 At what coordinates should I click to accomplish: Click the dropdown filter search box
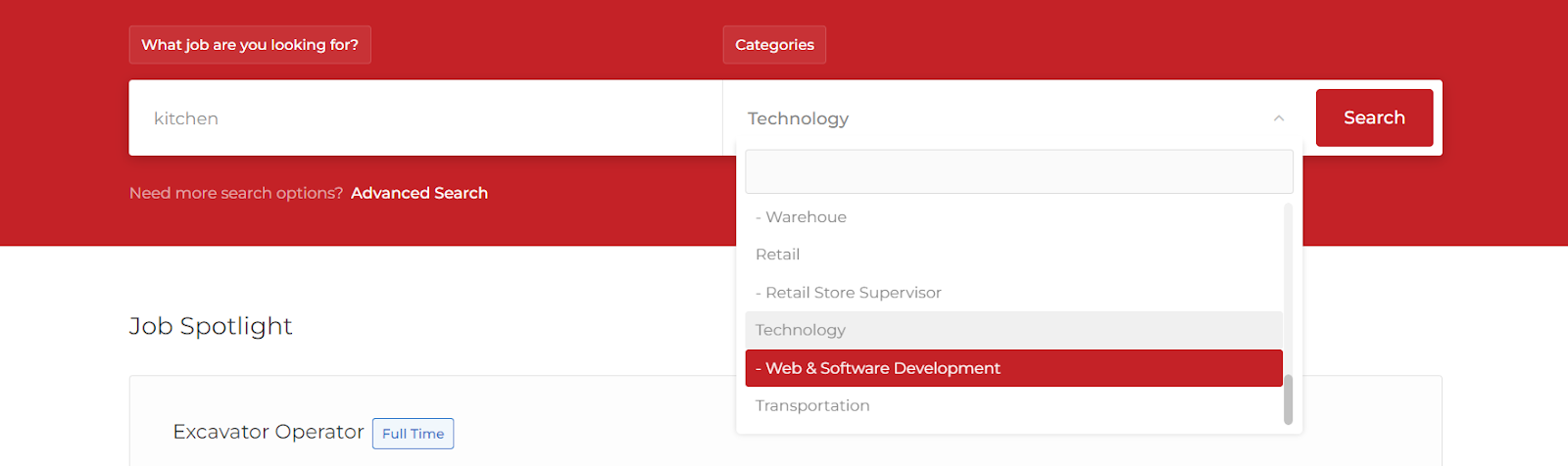click(1018, 171)
